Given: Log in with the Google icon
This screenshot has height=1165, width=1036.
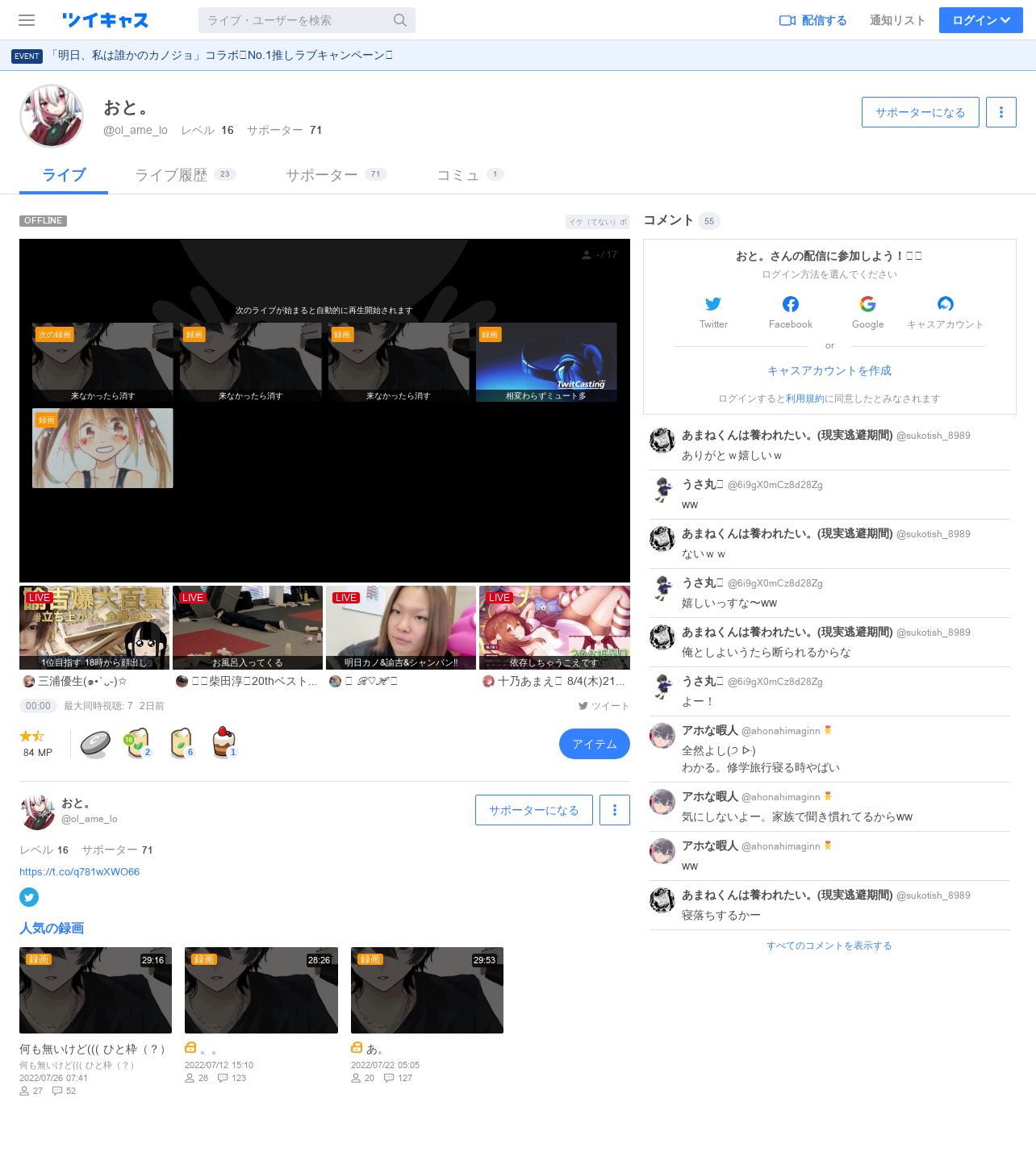Looking at the screenshot, I should coord(868,304).
